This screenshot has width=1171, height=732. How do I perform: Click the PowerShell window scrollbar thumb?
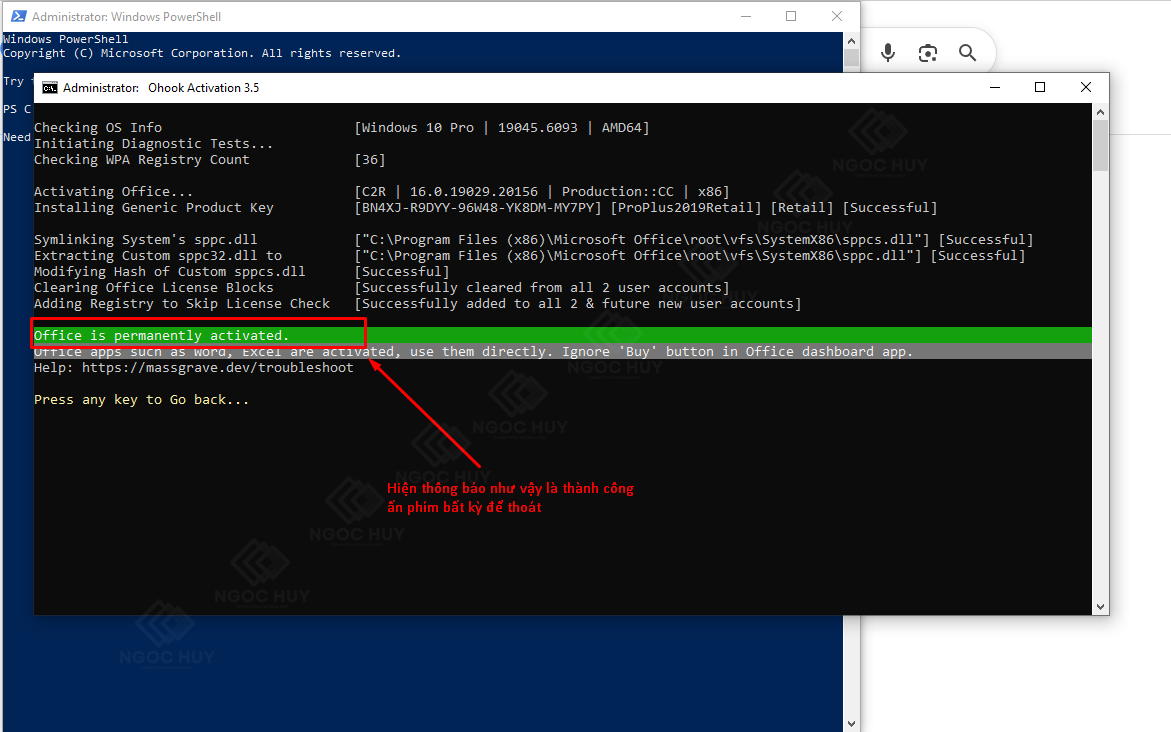(x=851, y=58)
